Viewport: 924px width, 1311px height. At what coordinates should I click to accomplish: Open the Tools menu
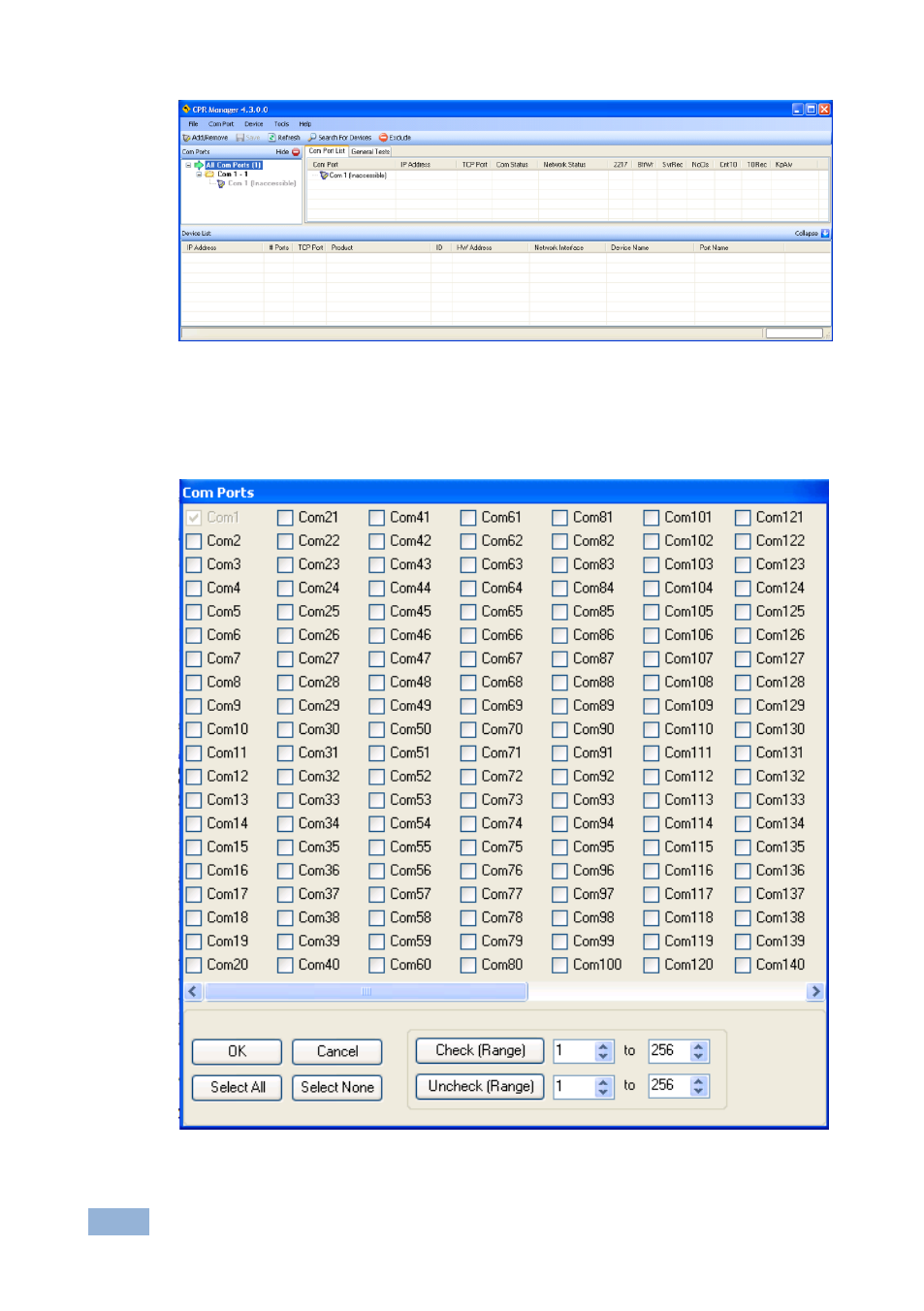tap(281, 124)
